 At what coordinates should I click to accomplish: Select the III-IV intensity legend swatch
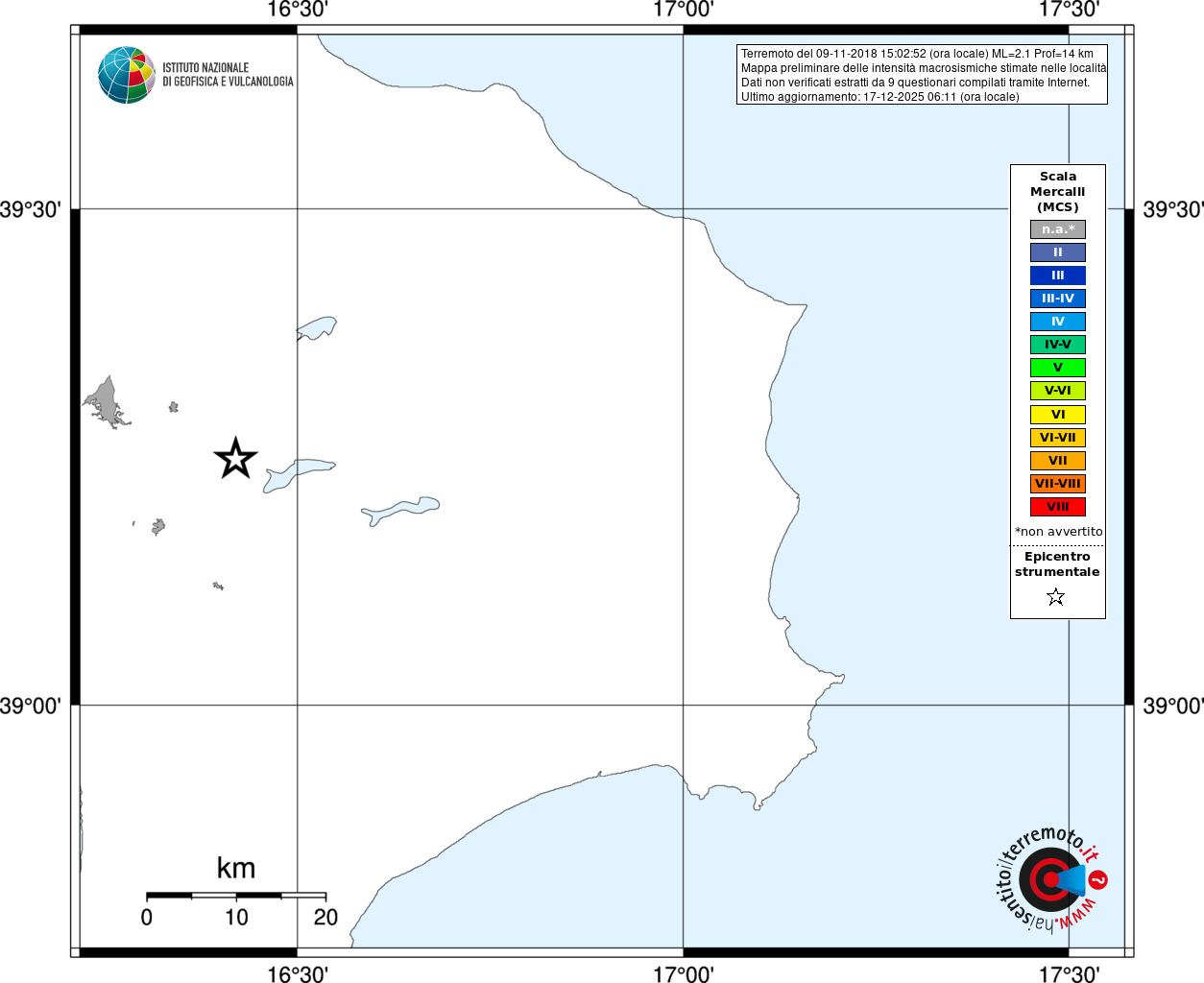tap(1058, 299)
